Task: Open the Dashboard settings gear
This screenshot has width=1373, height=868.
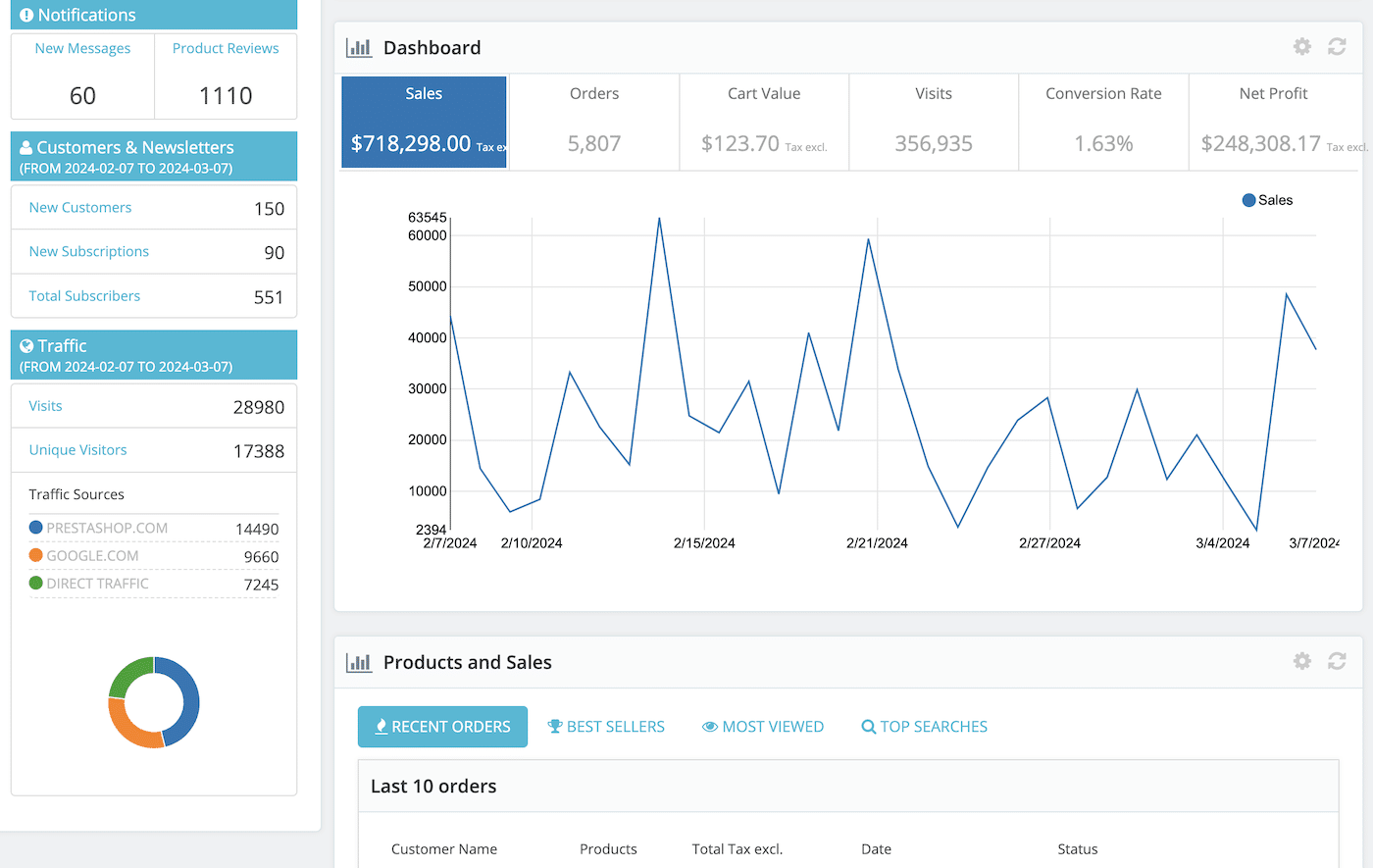Action: click(1301, 46)
